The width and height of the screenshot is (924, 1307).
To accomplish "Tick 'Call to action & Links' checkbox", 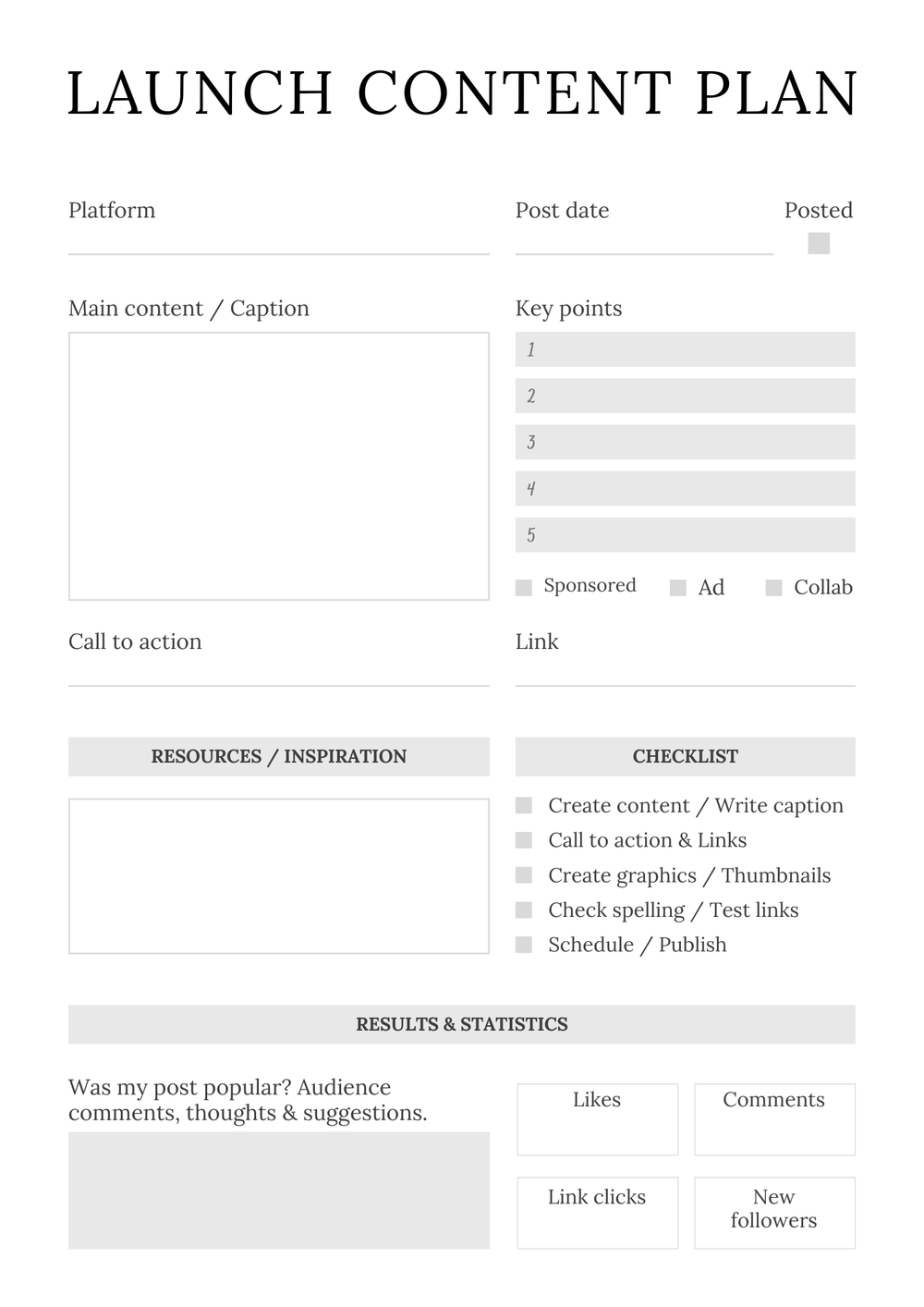I will coord(524,840).
